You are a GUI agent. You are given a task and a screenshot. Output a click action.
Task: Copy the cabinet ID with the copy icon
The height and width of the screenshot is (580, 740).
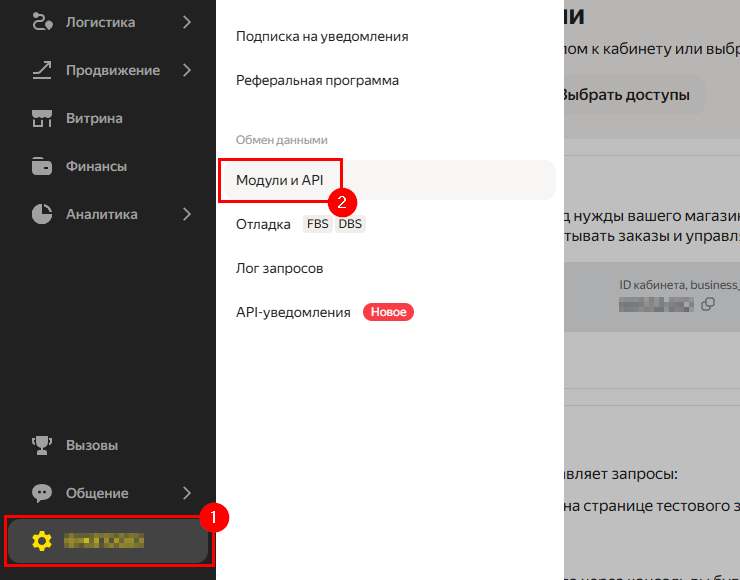[708, 304]
